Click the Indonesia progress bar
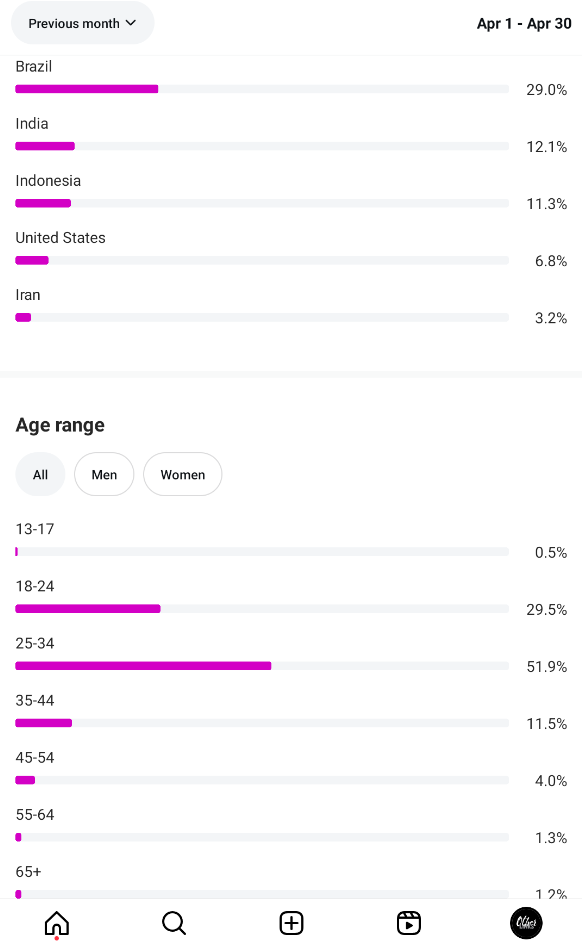Image resolution: width=582 pixels, height=945 pixels. 262,203
